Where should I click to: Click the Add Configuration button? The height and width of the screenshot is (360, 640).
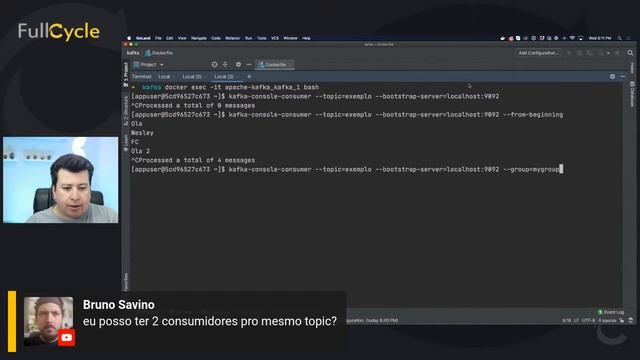coord(538,53)
